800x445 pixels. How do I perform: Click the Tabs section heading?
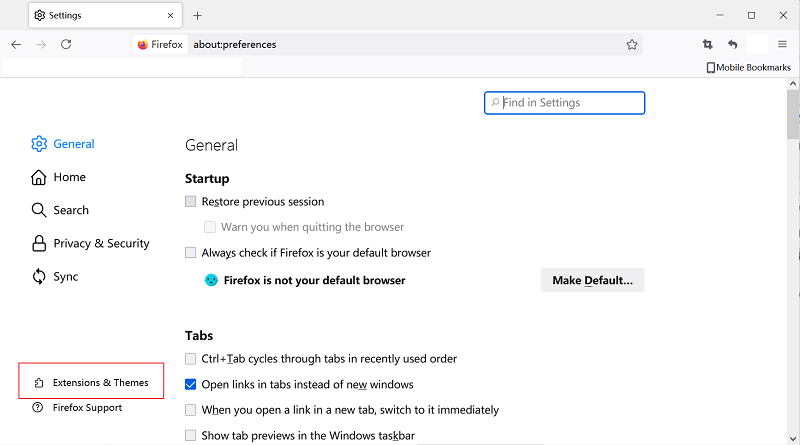(x=199, y=335)
